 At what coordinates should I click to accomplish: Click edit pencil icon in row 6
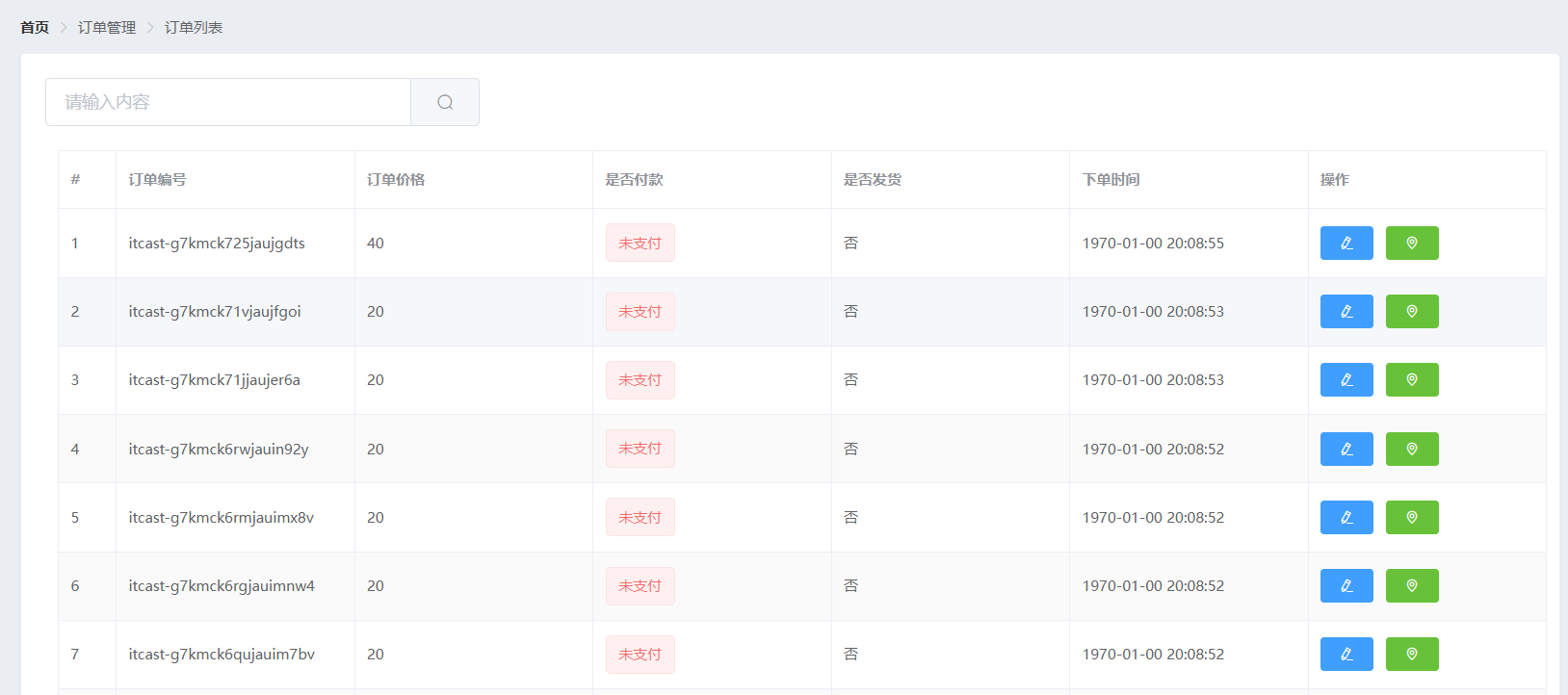[1346, 586]
